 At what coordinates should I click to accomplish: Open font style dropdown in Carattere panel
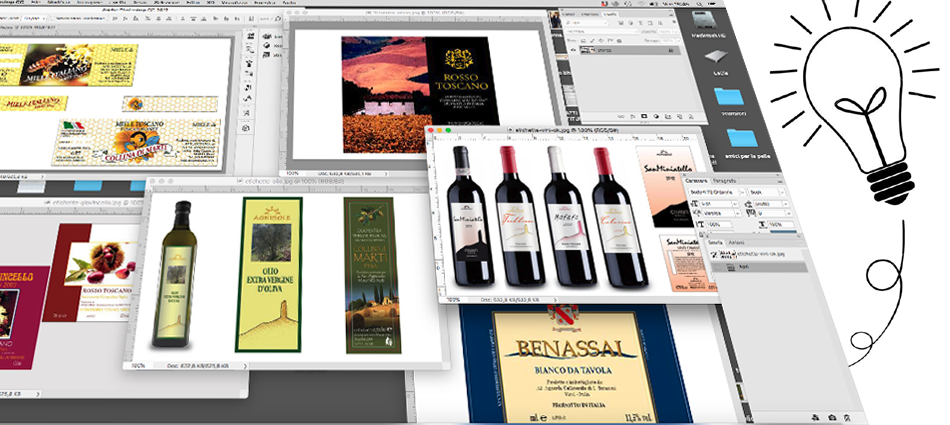[767, 192]
